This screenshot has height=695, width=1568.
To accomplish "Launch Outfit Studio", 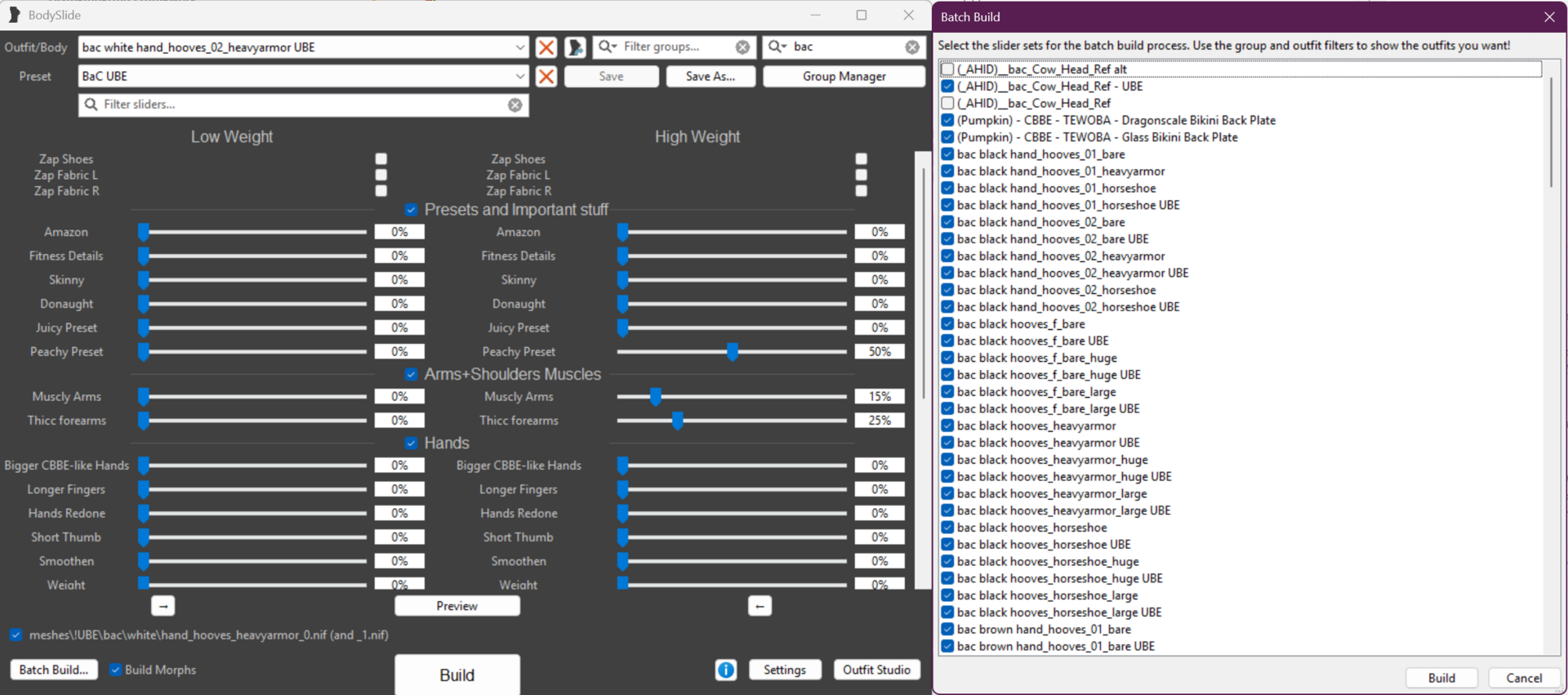I will coord(876,670).
